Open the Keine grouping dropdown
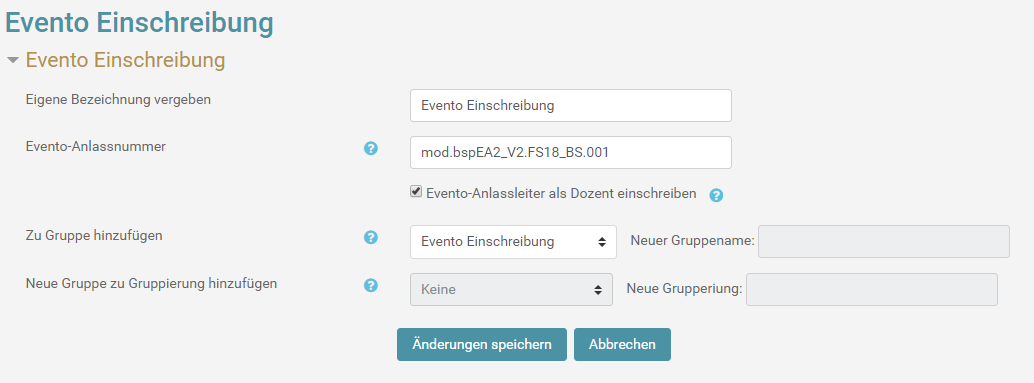The height and width of the screenshot is (383, 1034). click(x=511, y=289)
